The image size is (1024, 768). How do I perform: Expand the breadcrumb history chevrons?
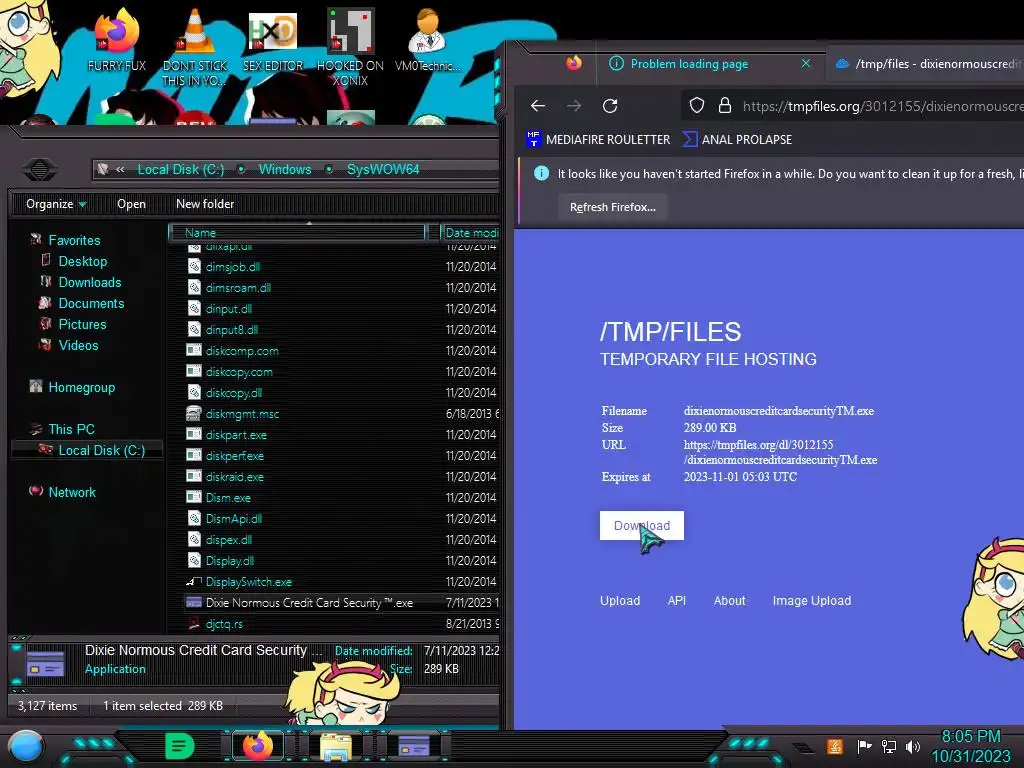click(x=120, y=169)
